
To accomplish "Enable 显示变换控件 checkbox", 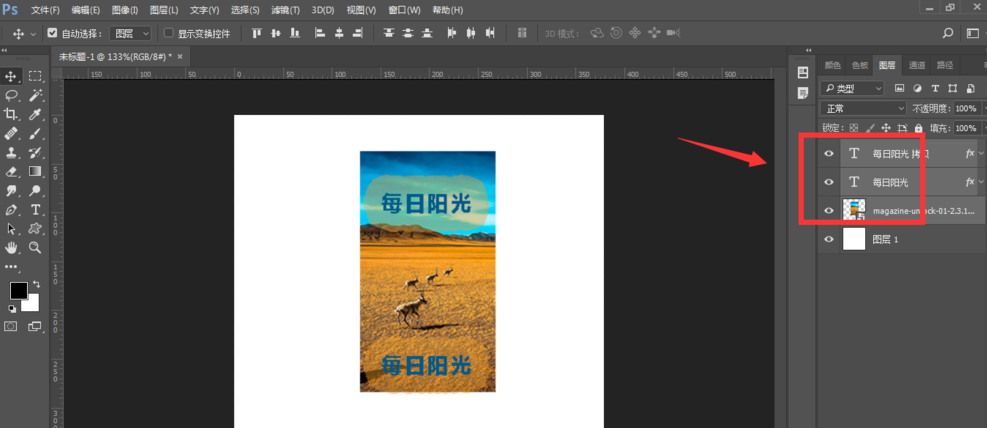I will (168, 33).
